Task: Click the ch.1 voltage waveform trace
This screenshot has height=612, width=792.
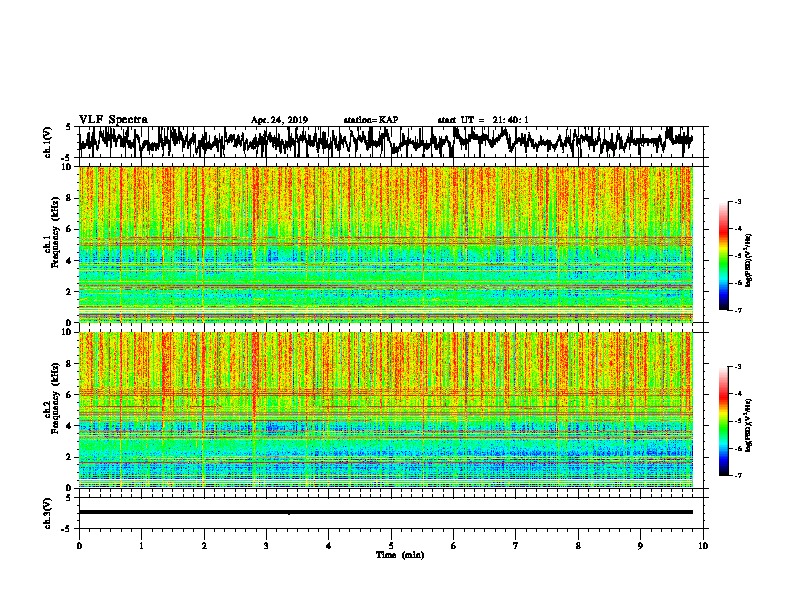Action: tap(385, 142)
